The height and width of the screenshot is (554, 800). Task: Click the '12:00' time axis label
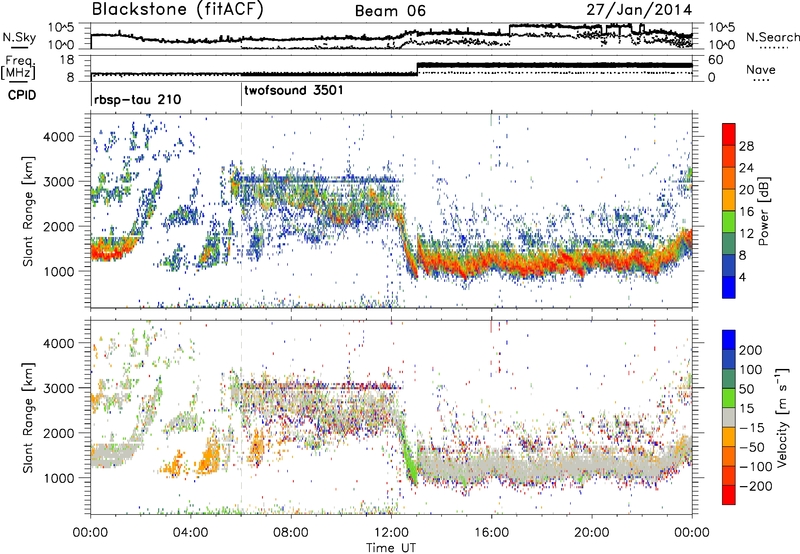click(391, 533)
